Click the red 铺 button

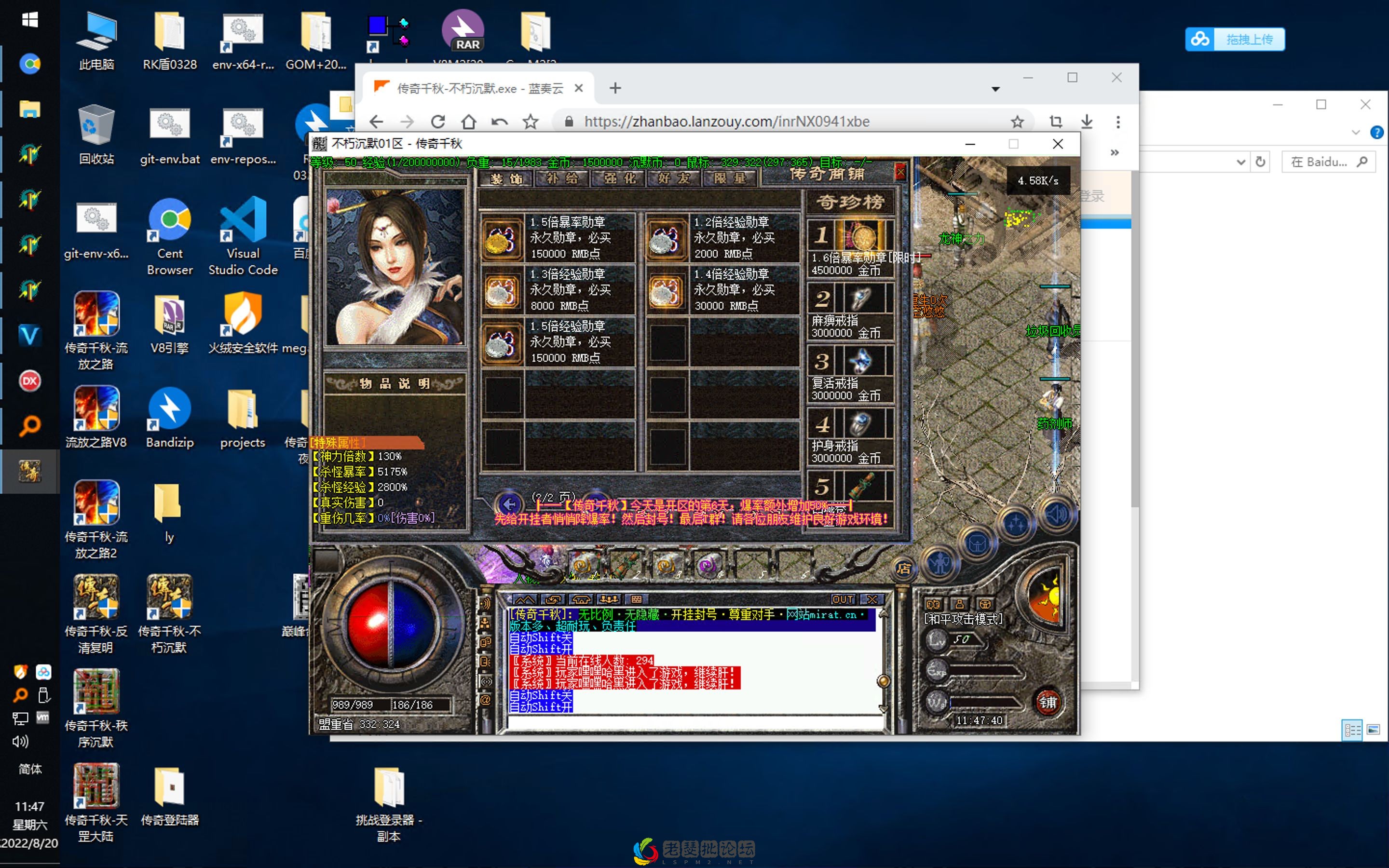(1048, 702)
